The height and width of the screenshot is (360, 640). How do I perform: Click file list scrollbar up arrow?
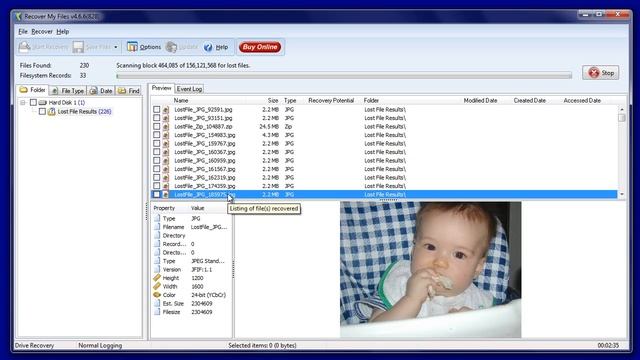622,109
